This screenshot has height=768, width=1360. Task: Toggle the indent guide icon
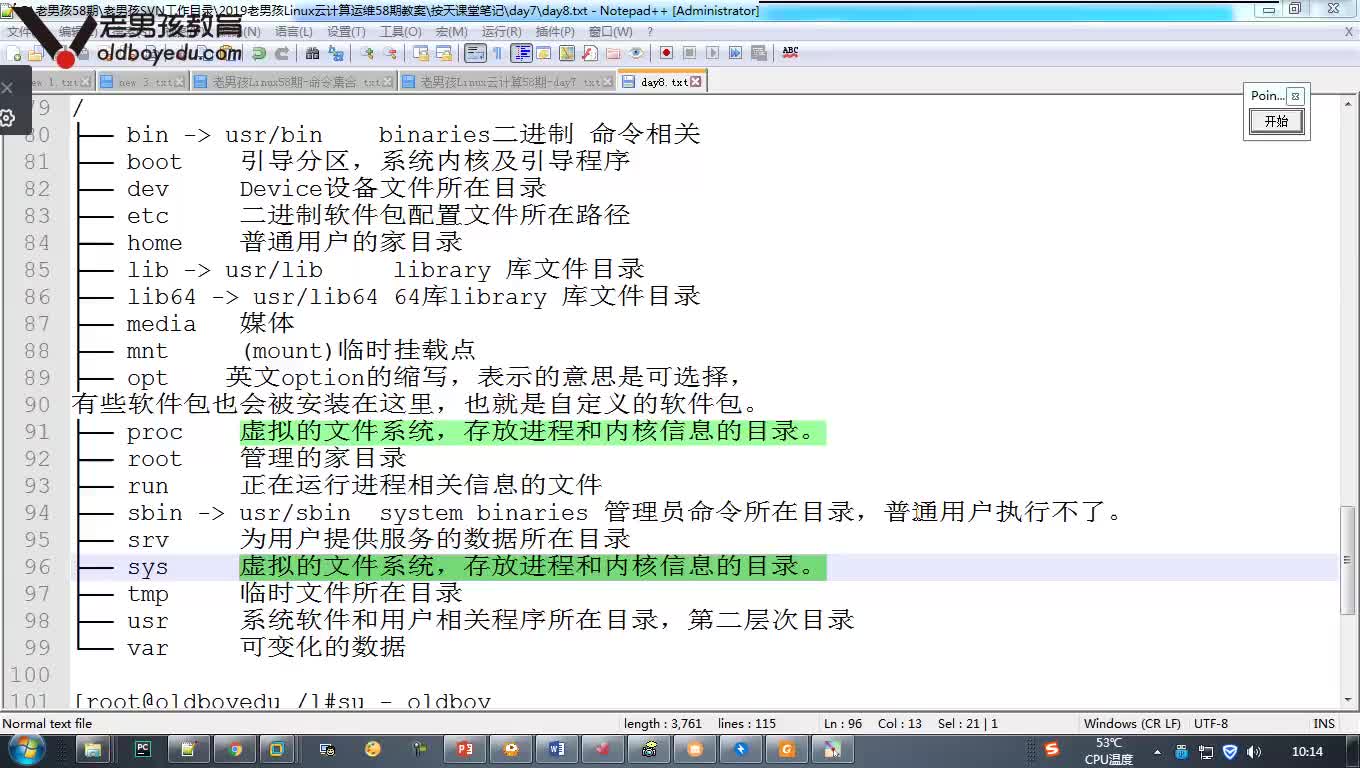pyautogui.click(x=521, y=53)
